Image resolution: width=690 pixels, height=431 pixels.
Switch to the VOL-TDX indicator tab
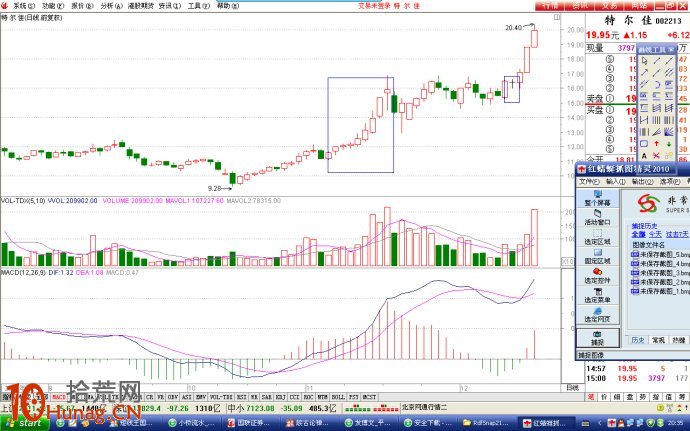(x=221, y=397)
